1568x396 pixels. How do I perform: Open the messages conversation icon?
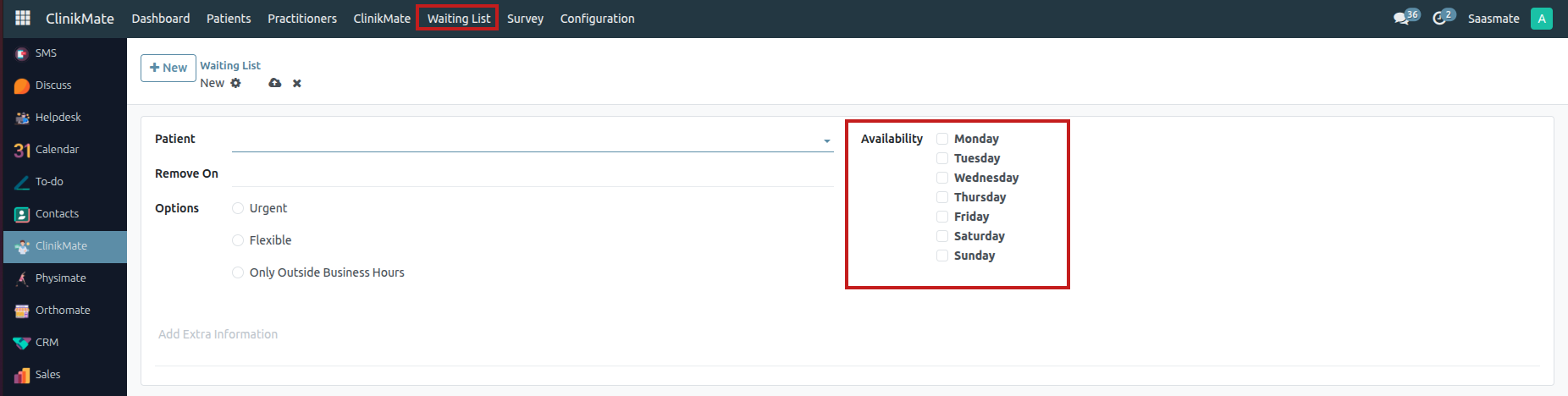coord(1401,19)
